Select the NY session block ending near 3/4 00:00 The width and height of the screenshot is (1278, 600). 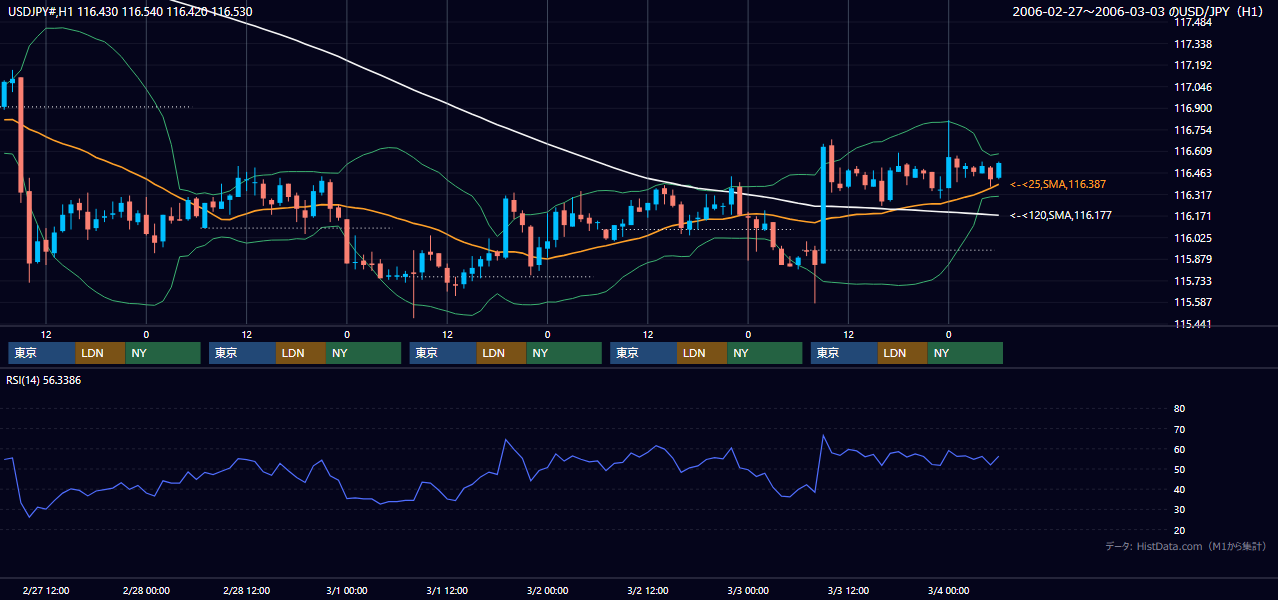click(965, 353)
